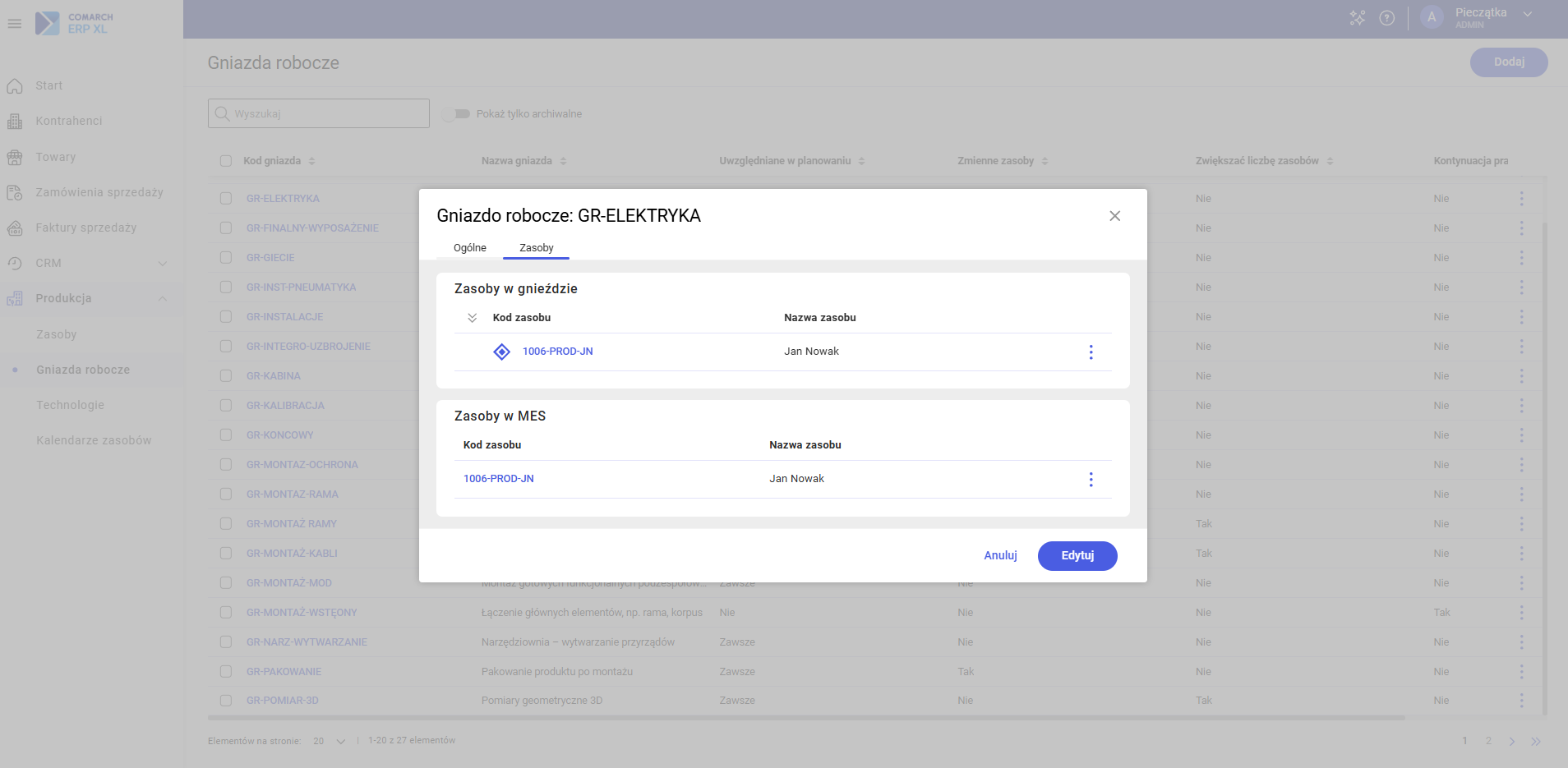Click the Anuluj link
The width and height of the screenshot is (1568, 768).
[1000, 556]
